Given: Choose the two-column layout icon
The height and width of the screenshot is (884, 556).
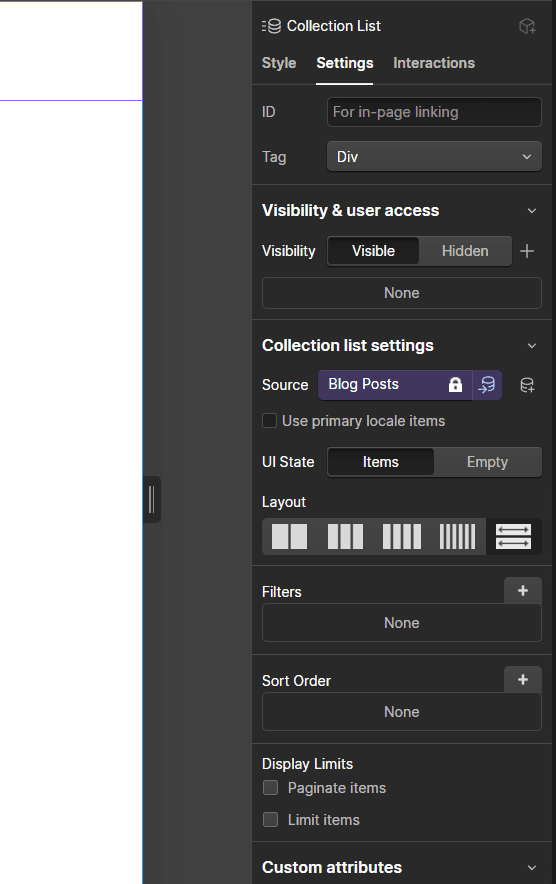Looking at the screenshot, I should [x=290, y=536].
